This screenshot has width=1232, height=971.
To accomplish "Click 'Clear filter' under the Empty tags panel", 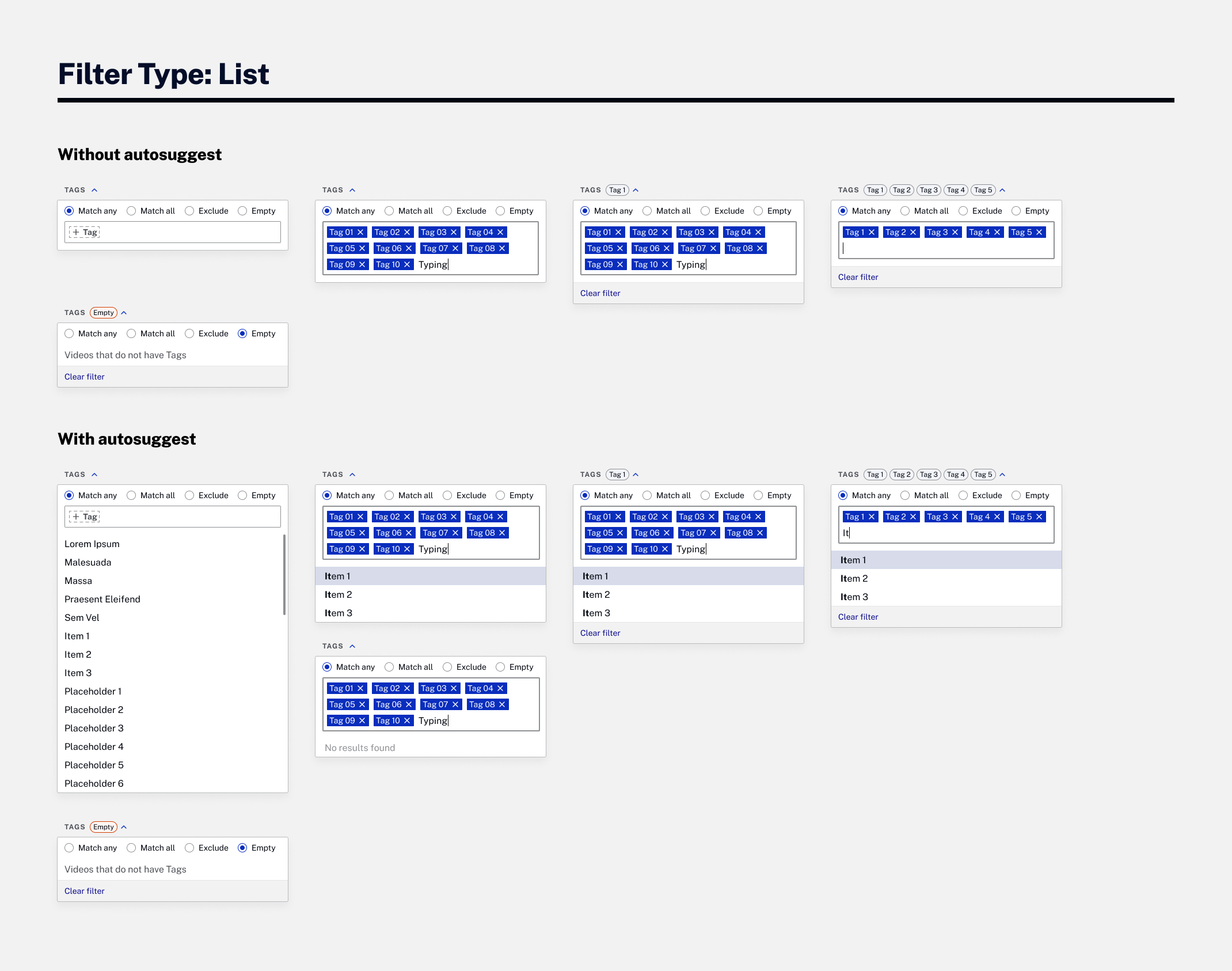I will point(84,377).
